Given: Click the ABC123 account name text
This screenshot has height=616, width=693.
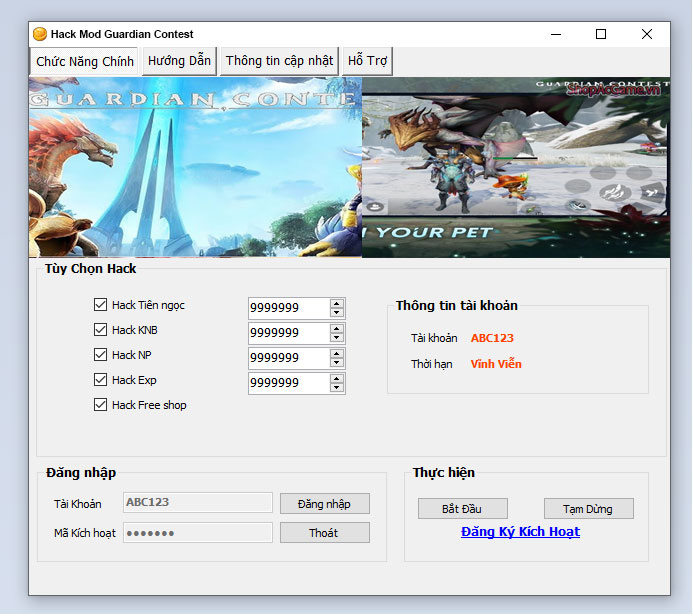Looking at the screenshot, I should [x=492, y=338].
